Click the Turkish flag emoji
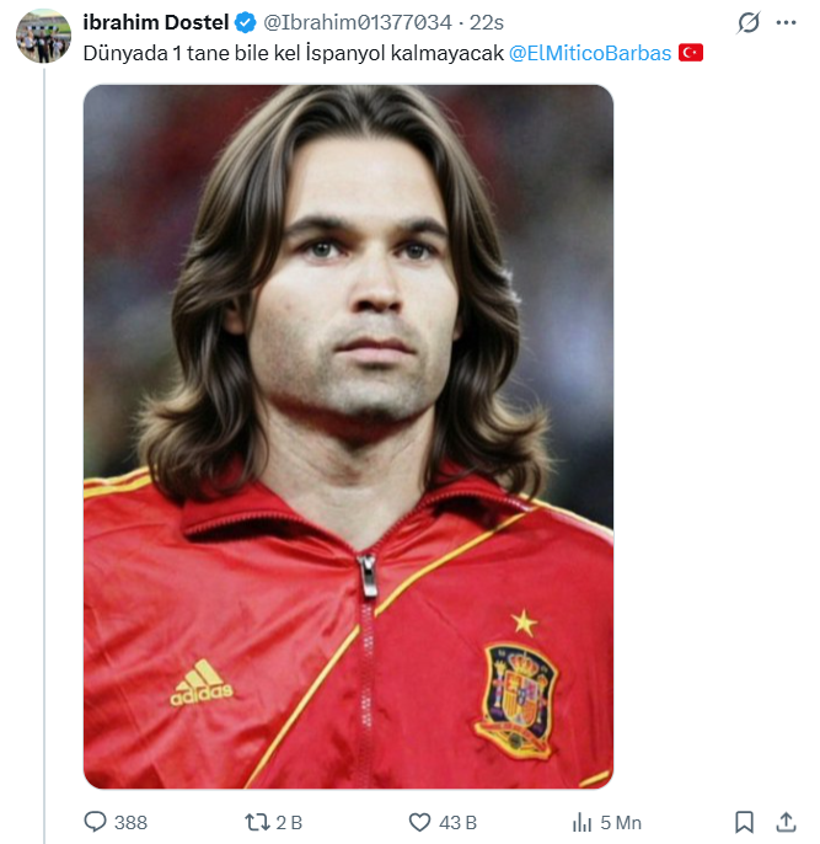The height and width of the screenshot is (844, 820). pos(690,53)
